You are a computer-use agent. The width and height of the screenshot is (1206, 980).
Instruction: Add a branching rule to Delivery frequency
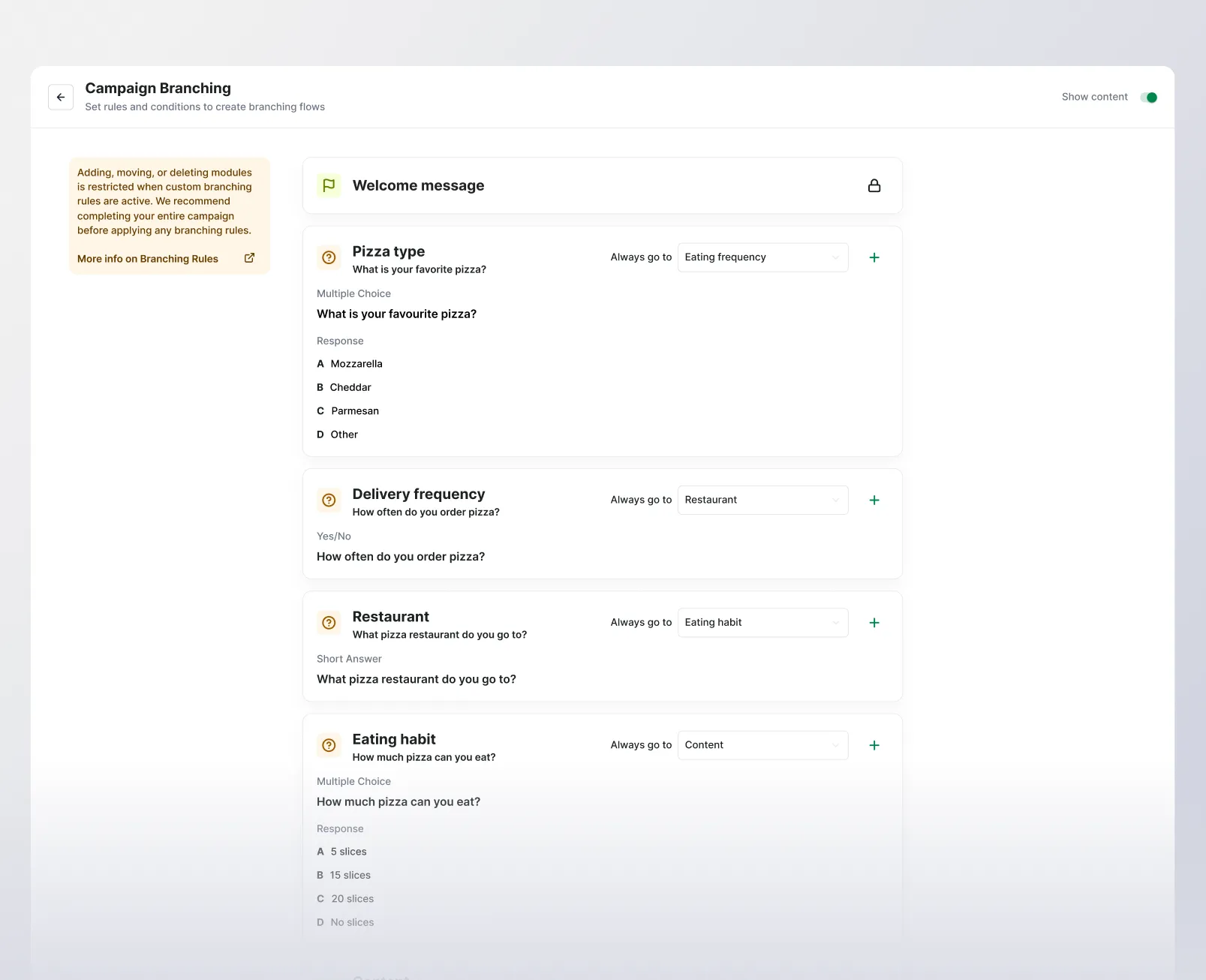click(x=874, y=501)
